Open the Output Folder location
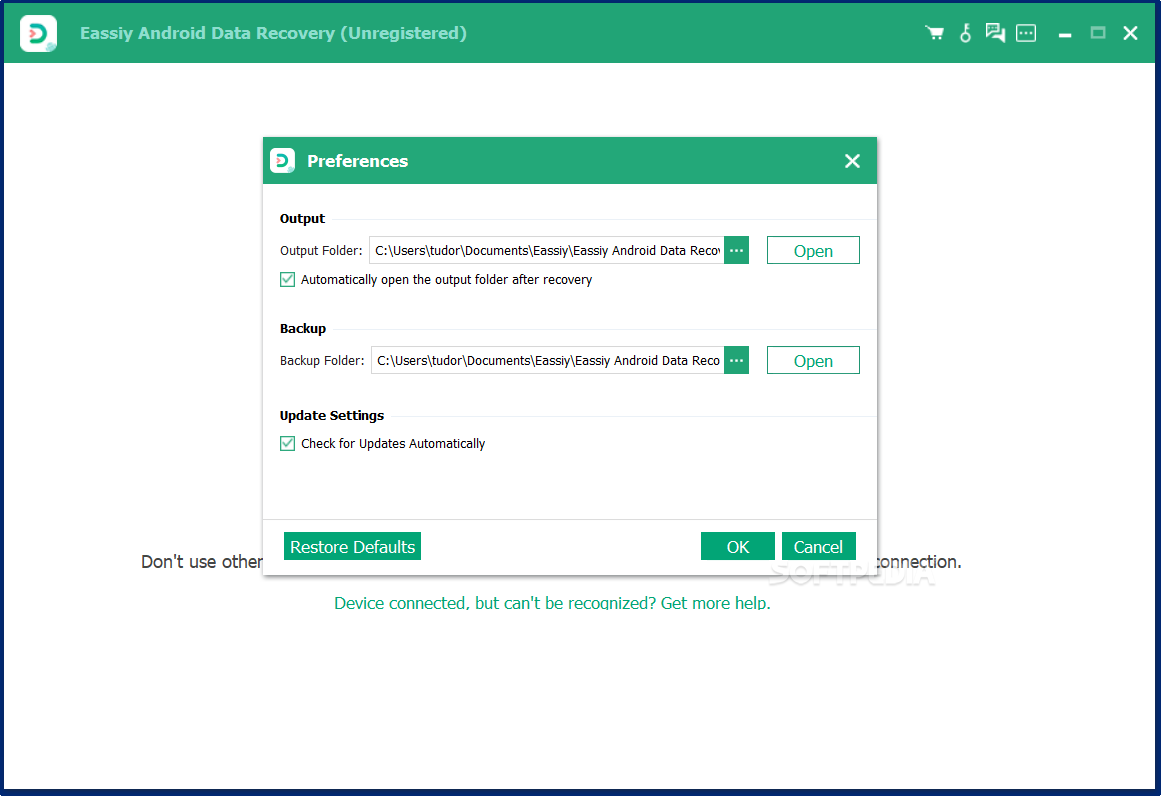 click(813, 250)
